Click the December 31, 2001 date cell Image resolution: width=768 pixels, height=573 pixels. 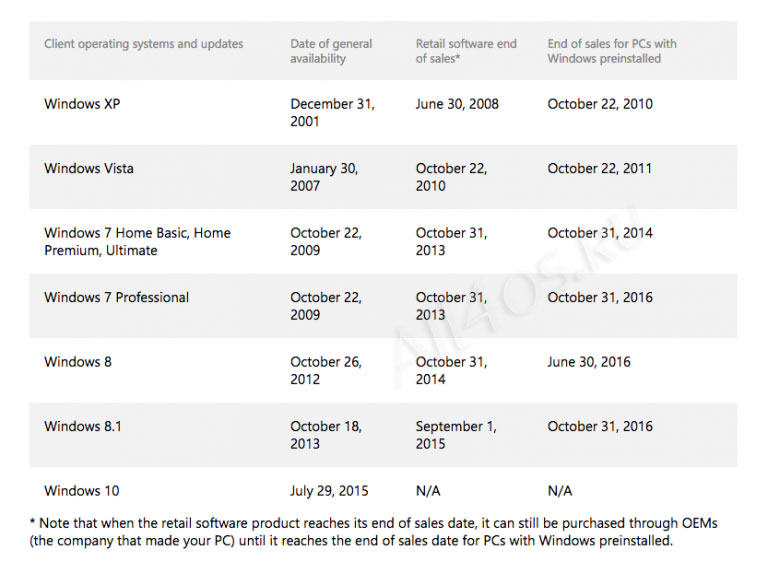[x=332, y=113]
